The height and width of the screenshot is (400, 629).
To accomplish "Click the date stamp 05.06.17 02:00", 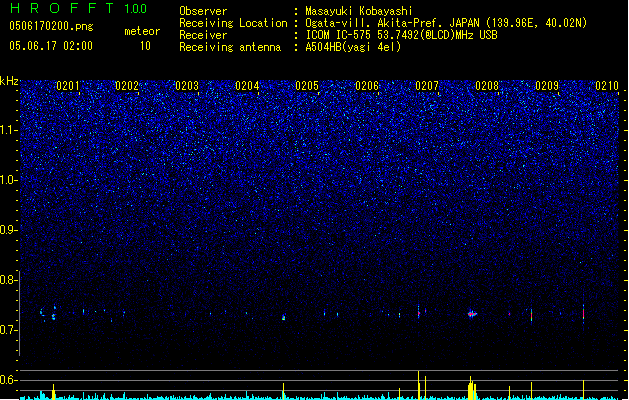I will click(x=51, y=46).
